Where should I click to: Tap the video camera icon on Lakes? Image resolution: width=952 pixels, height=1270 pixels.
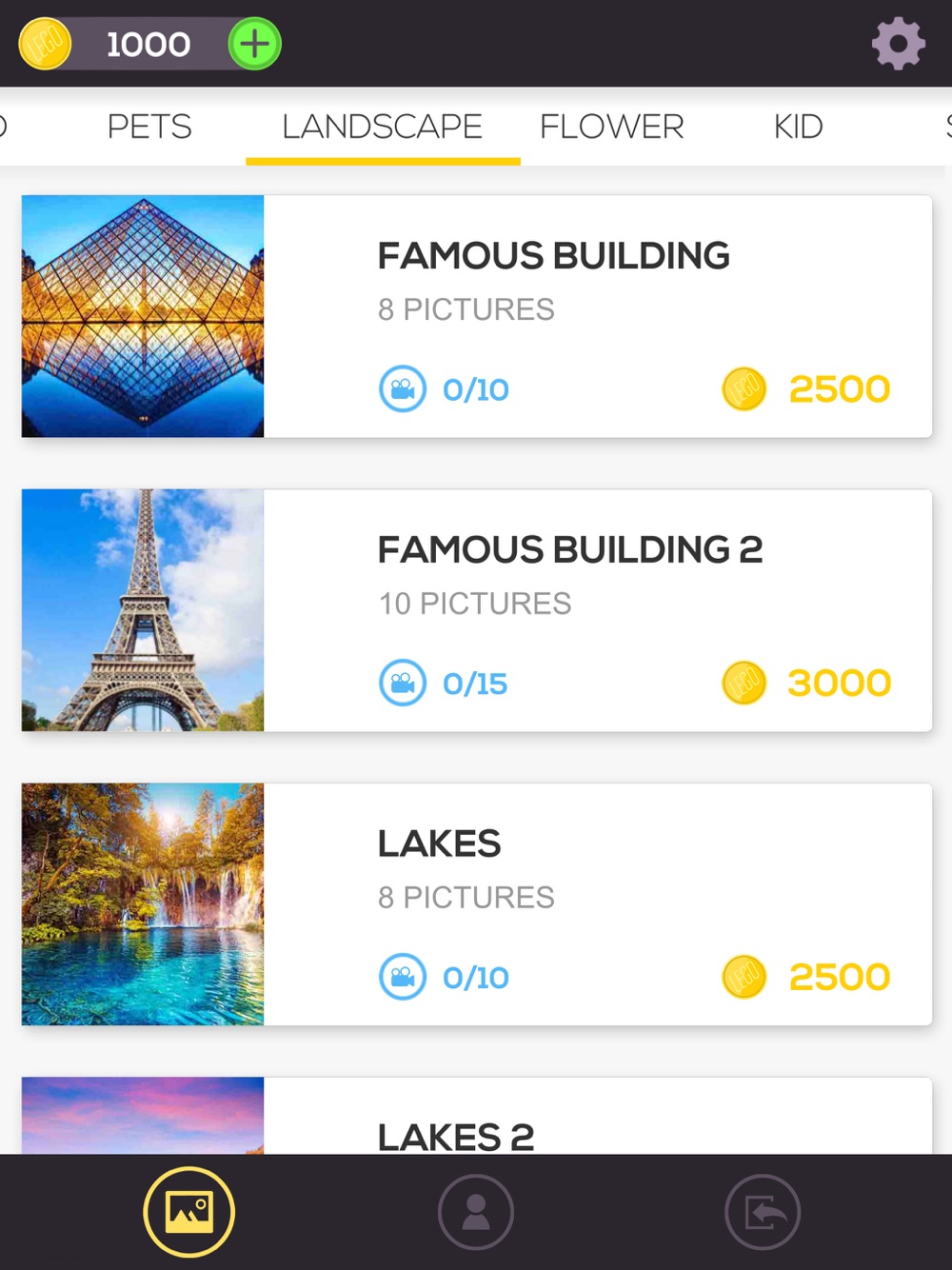coord(403,977)
